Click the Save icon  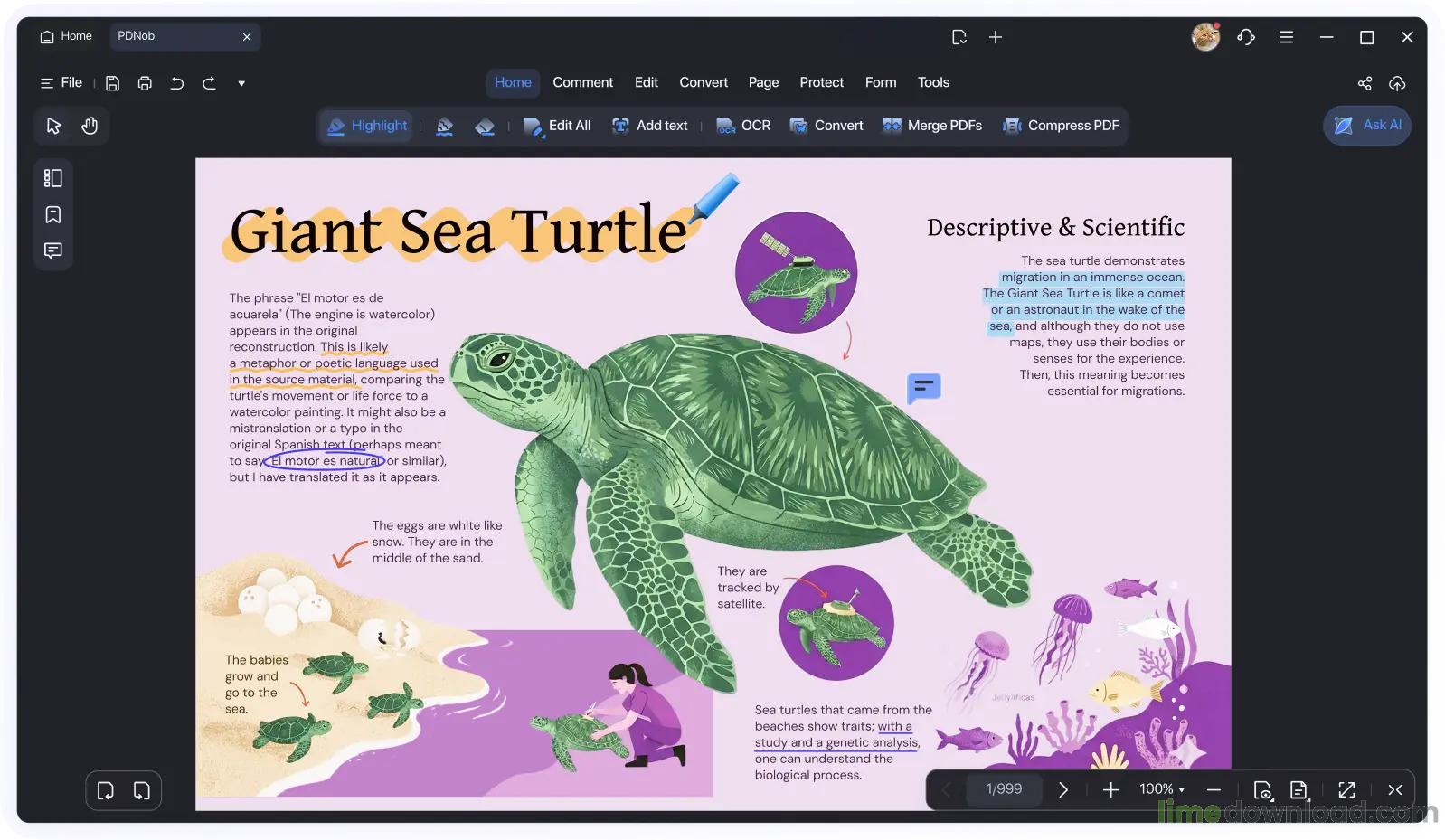(112, 83)
